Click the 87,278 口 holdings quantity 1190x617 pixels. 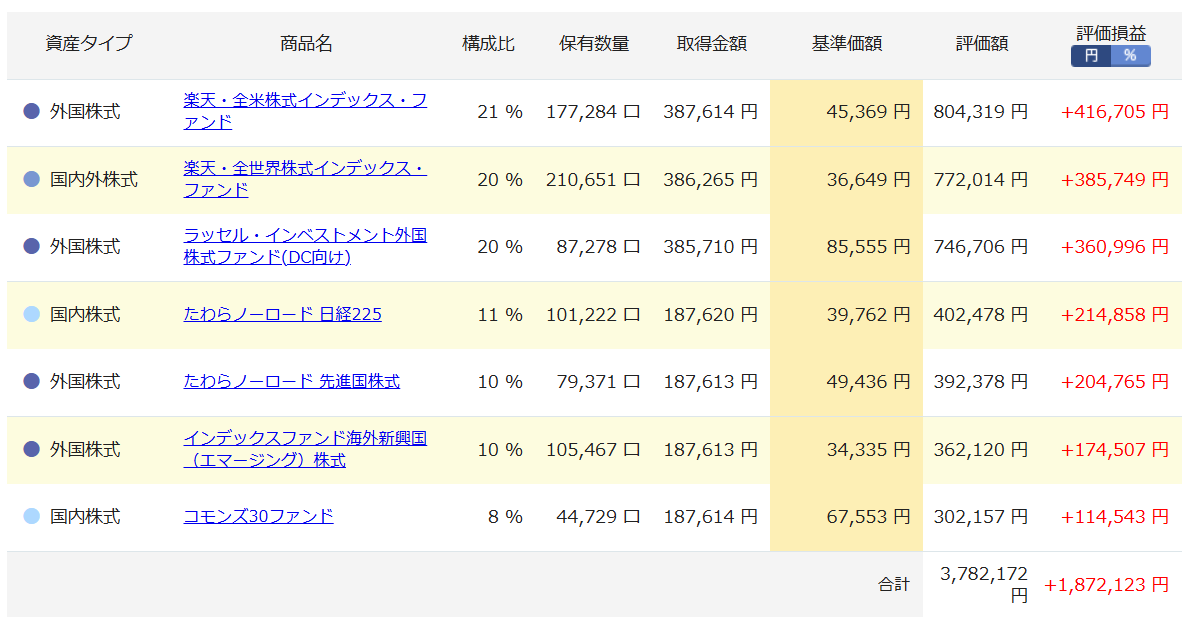(x=598, y=247)
